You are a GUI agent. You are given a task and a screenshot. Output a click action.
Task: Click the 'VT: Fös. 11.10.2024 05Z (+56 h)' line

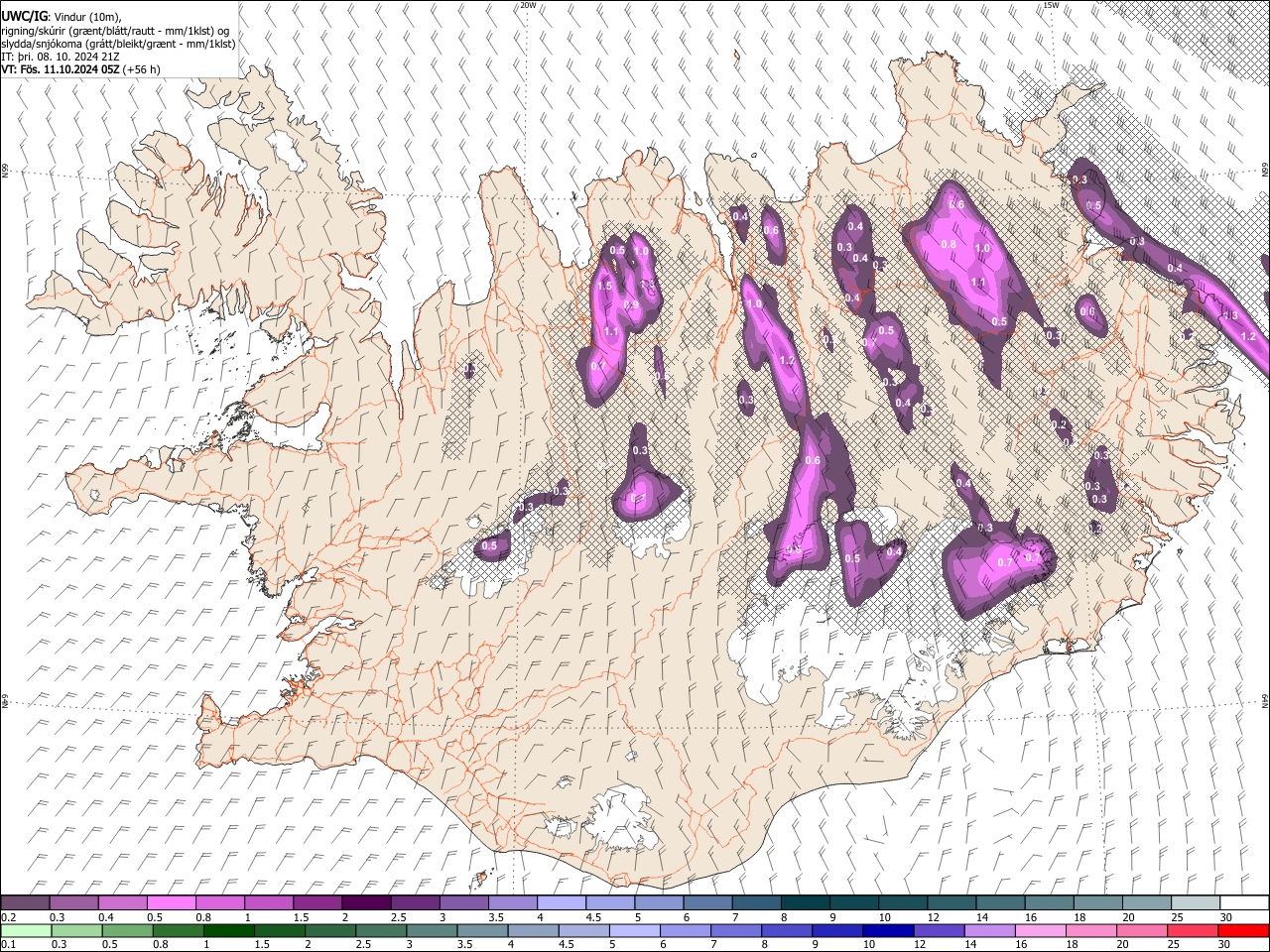80,69
